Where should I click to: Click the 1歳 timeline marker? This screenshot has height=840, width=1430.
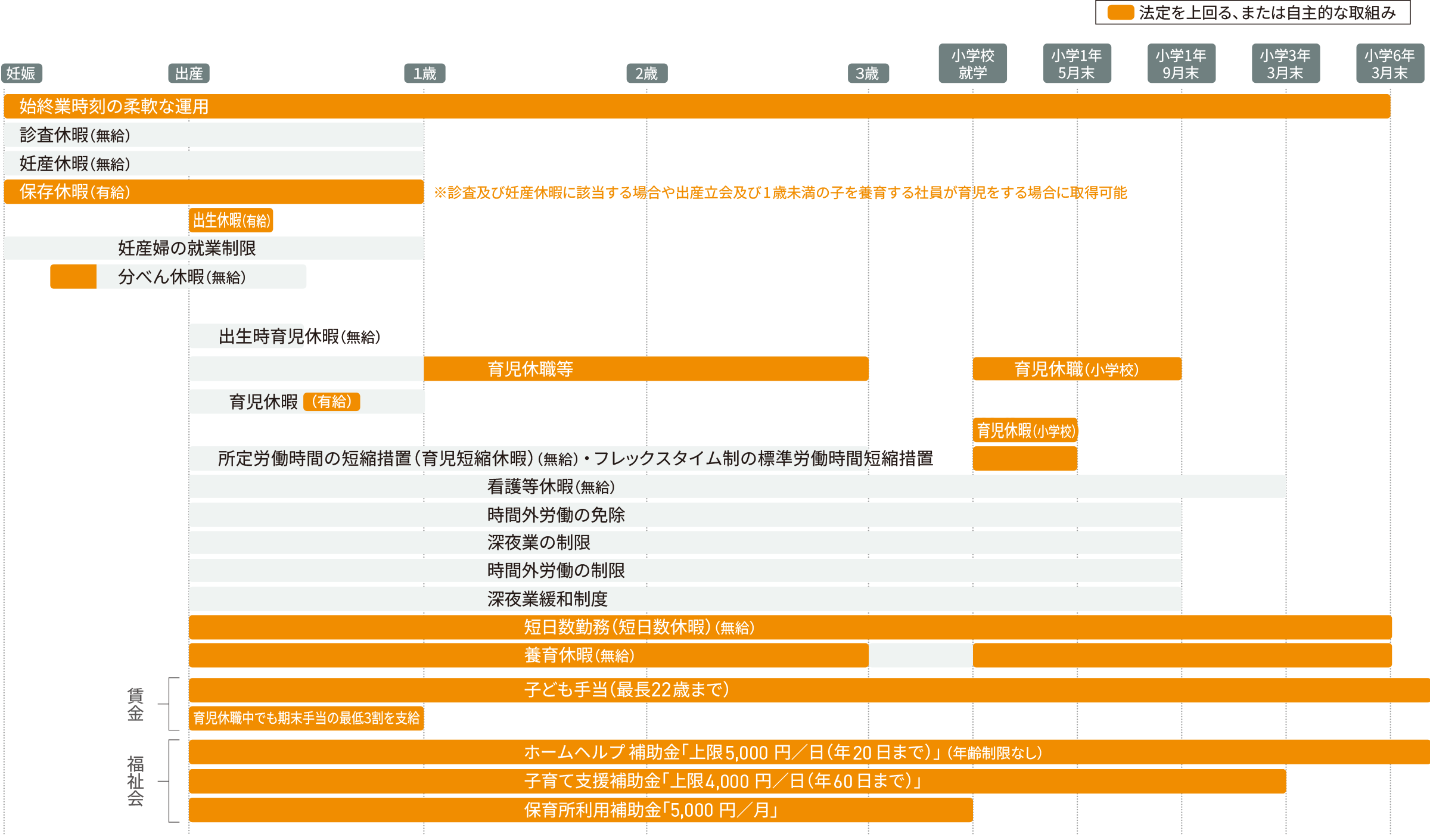[426, 74]
